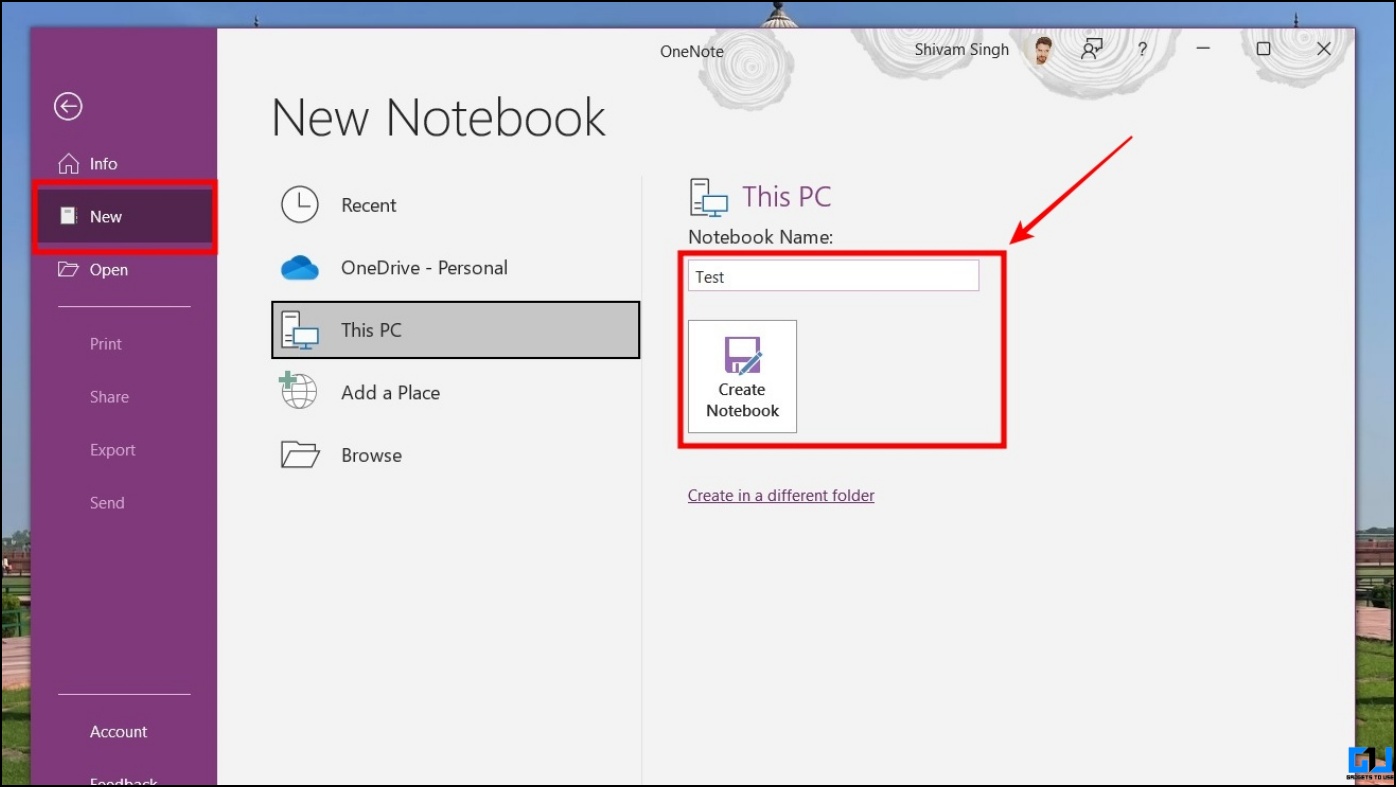
Task: Close the OneNote window
Action: (x=1324, y=49)
